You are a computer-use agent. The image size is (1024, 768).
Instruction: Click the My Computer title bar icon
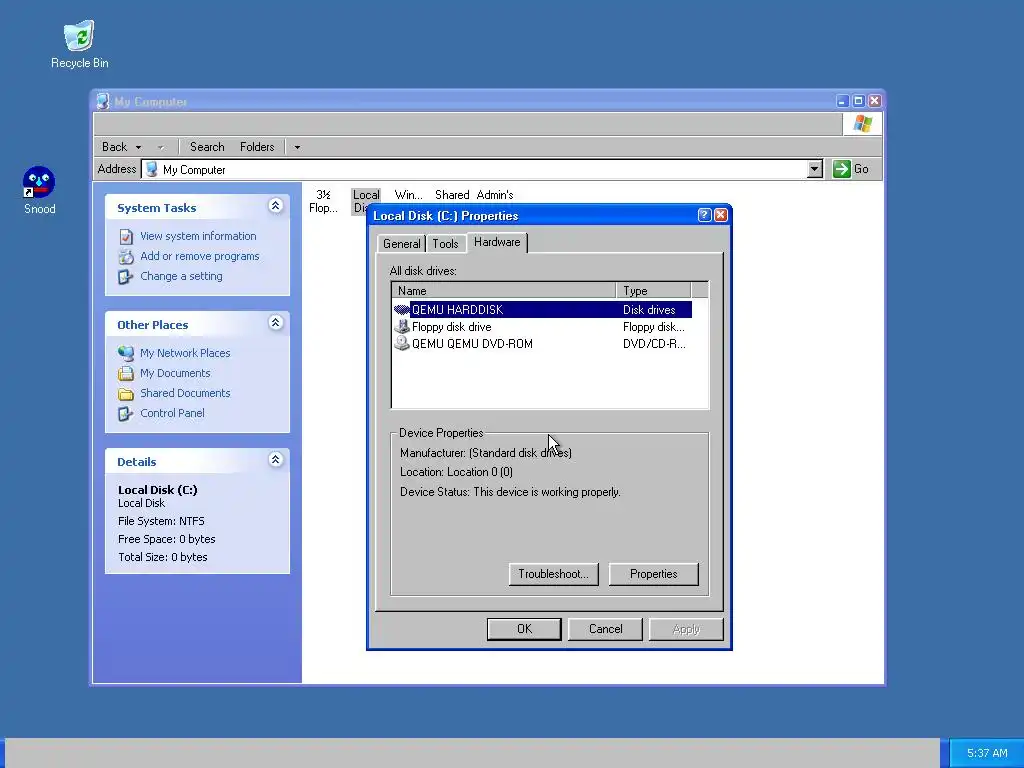(103, 101)
